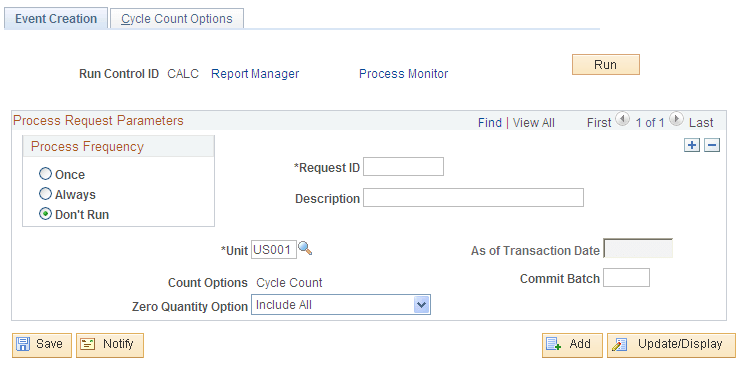753x370 pixels.
Task: Click the View All link
Action: 534,123
